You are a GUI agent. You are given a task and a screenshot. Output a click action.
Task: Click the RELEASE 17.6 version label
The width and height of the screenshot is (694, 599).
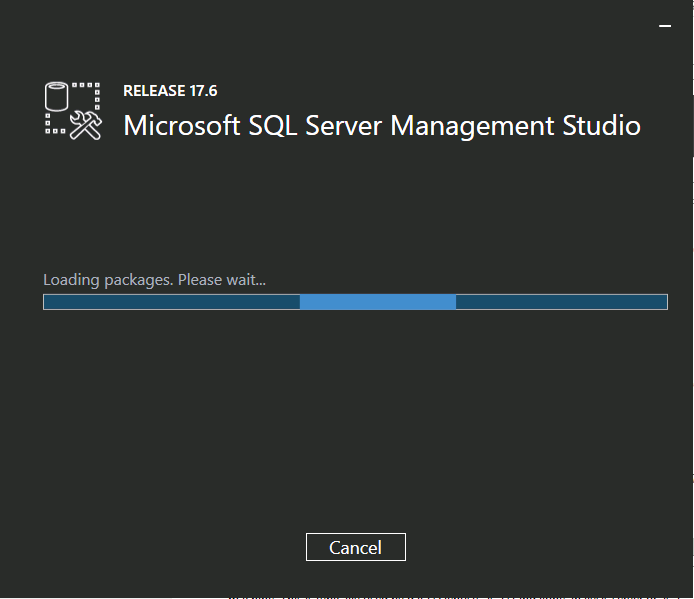(x=170, y=91)
